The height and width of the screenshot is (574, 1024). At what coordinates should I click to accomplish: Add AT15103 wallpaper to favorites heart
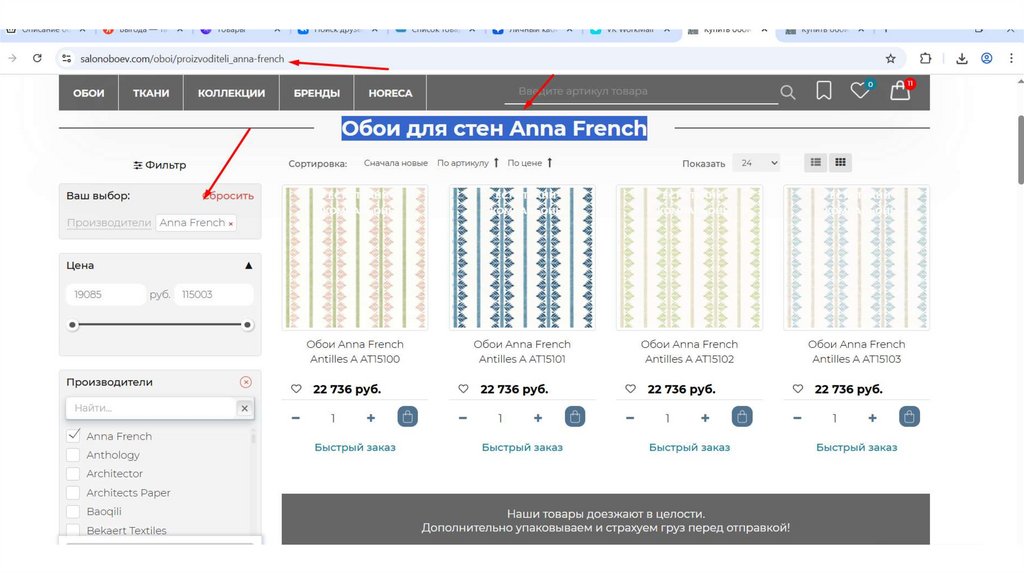point(798,389)
